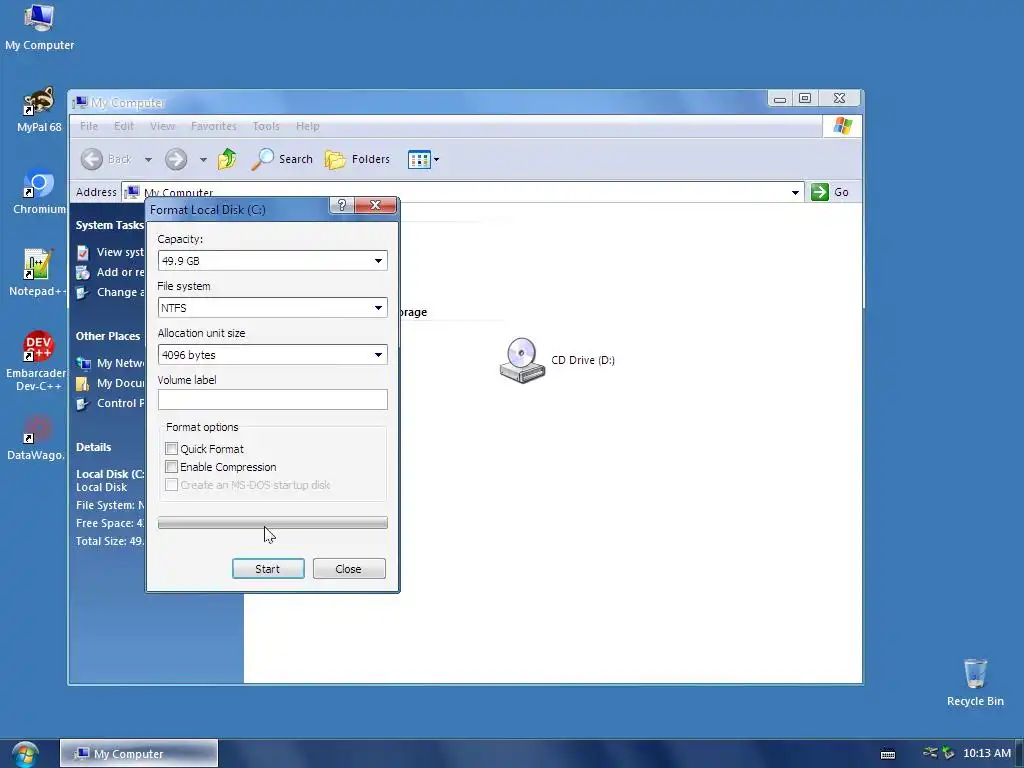Click the keyboard icon in system tray

[888, 754]
